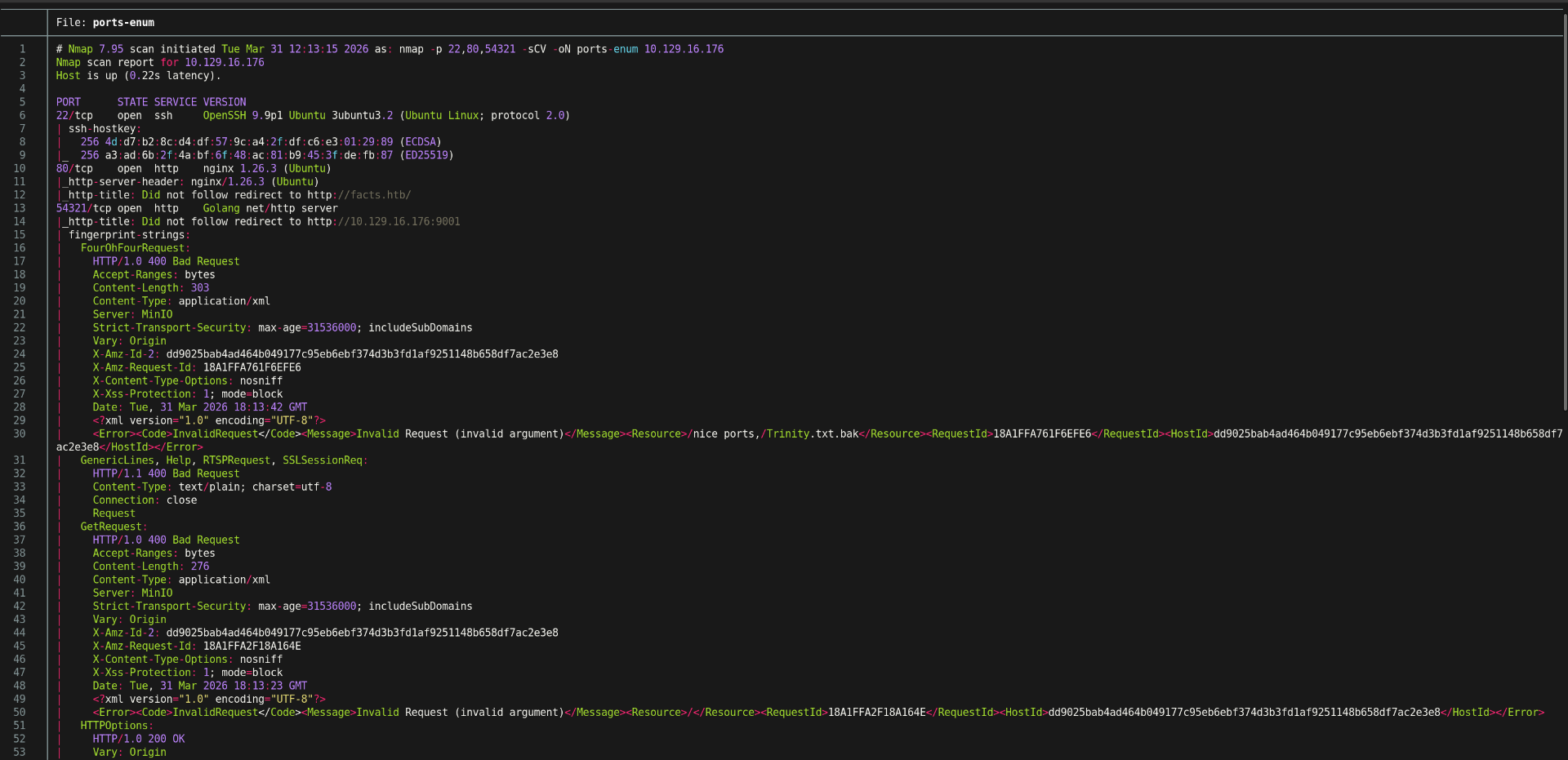
Task: Click request ID '18A1FFA2F18A164E' on line 45
Action: 252,647
